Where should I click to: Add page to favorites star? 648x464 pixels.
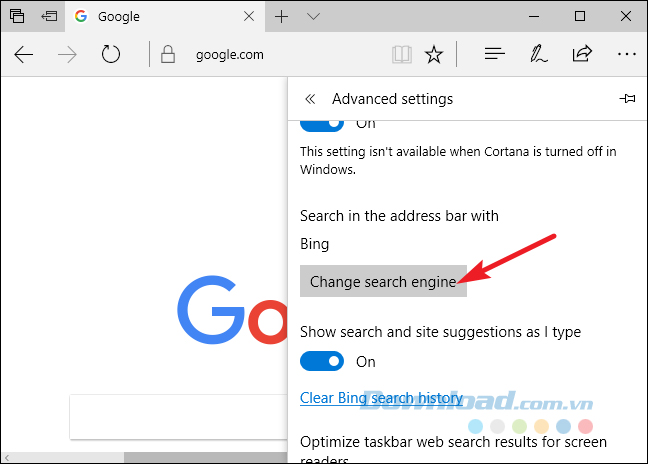click(x=434, y=54)
